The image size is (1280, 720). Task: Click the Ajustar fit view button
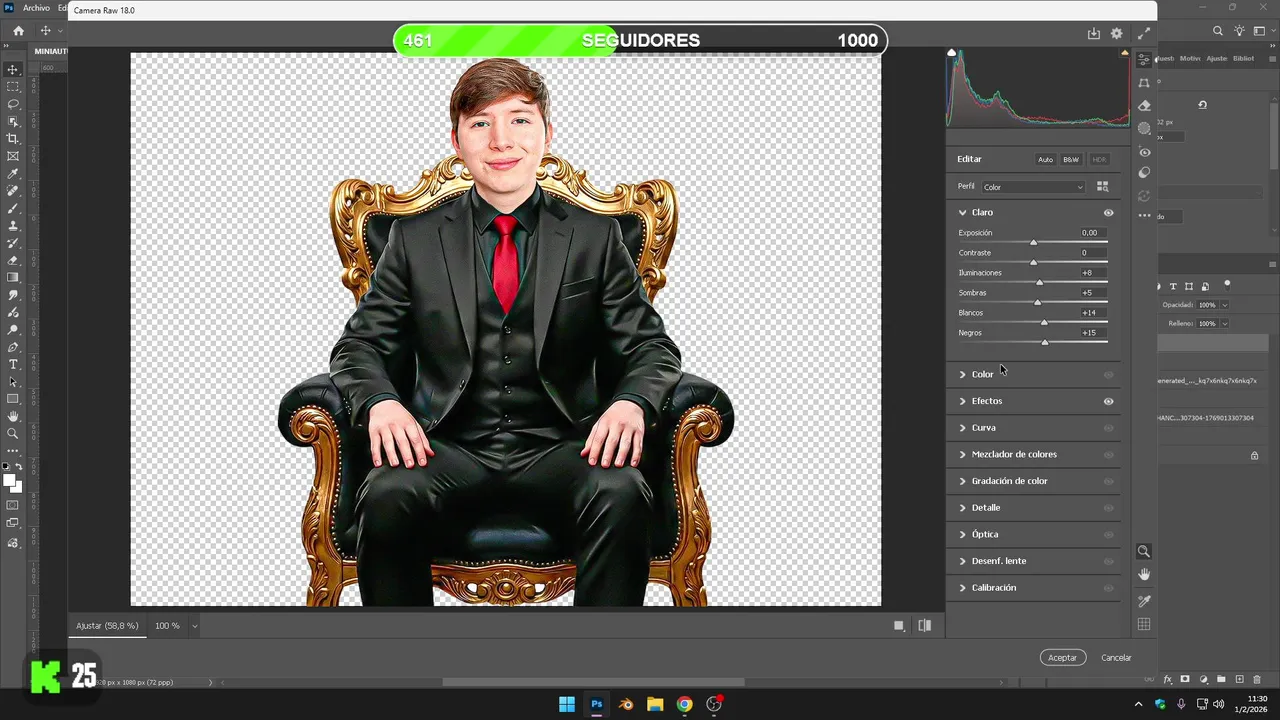click(107, 626)
